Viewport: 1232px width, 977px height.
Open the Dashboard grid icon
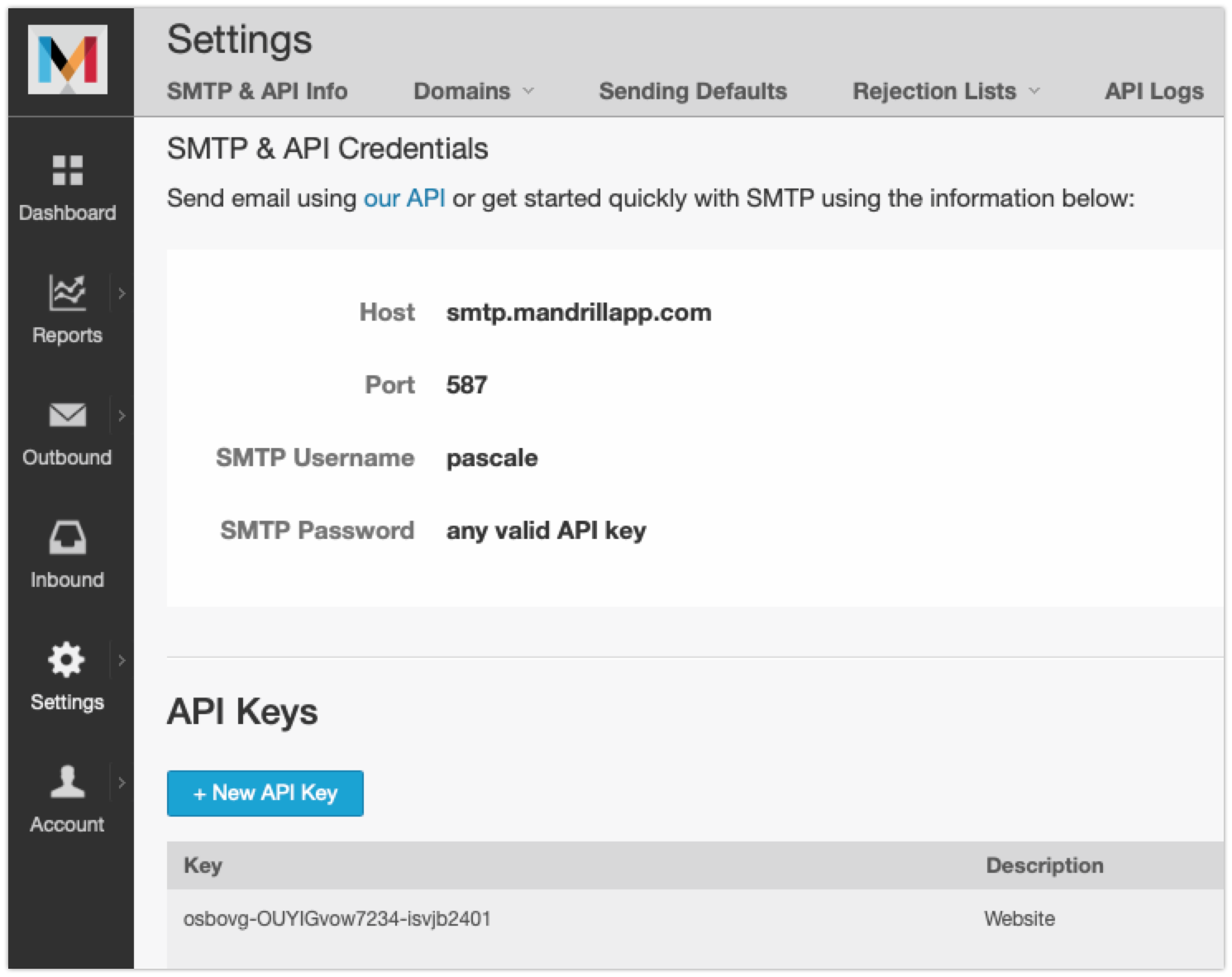tap(68, 170)
